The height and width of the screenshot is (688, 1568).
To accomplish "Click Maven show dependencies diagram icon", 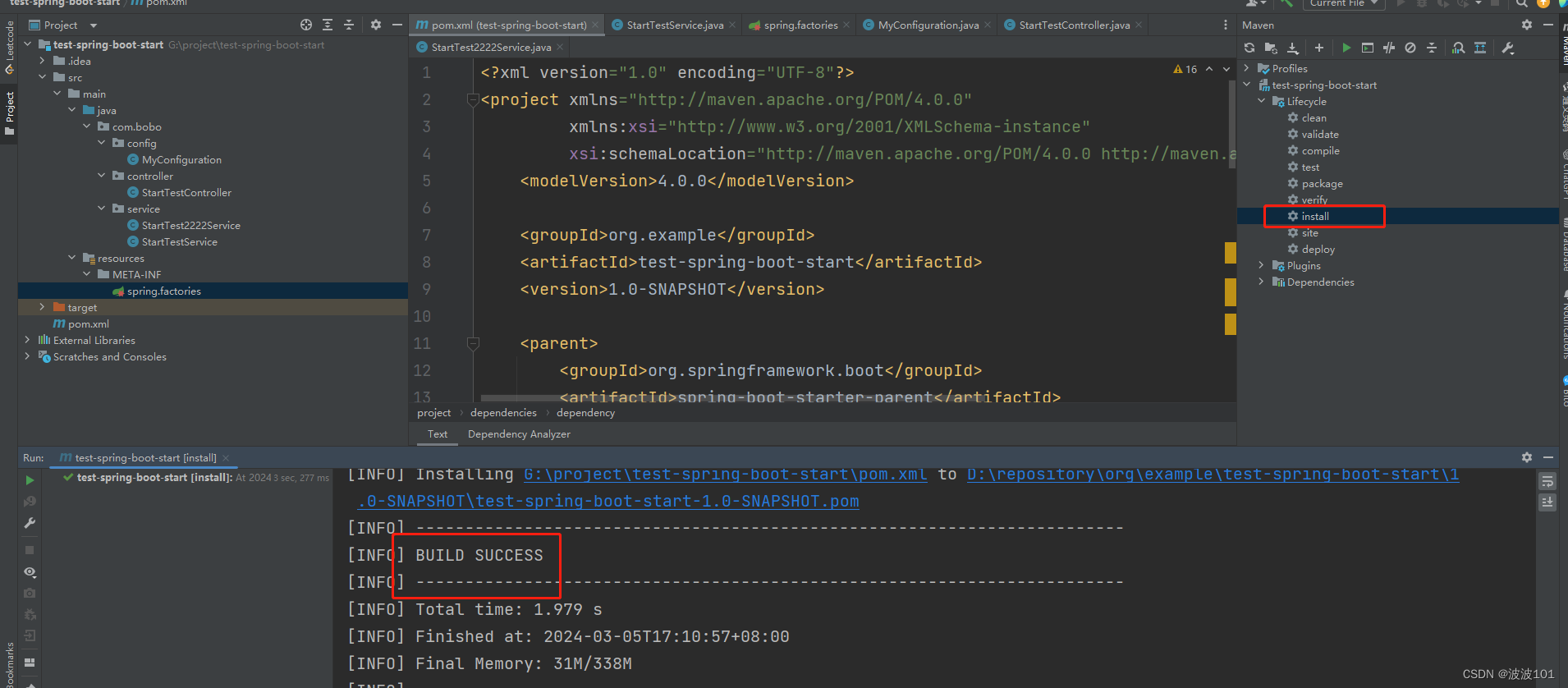I will [x=1480, y=48].
